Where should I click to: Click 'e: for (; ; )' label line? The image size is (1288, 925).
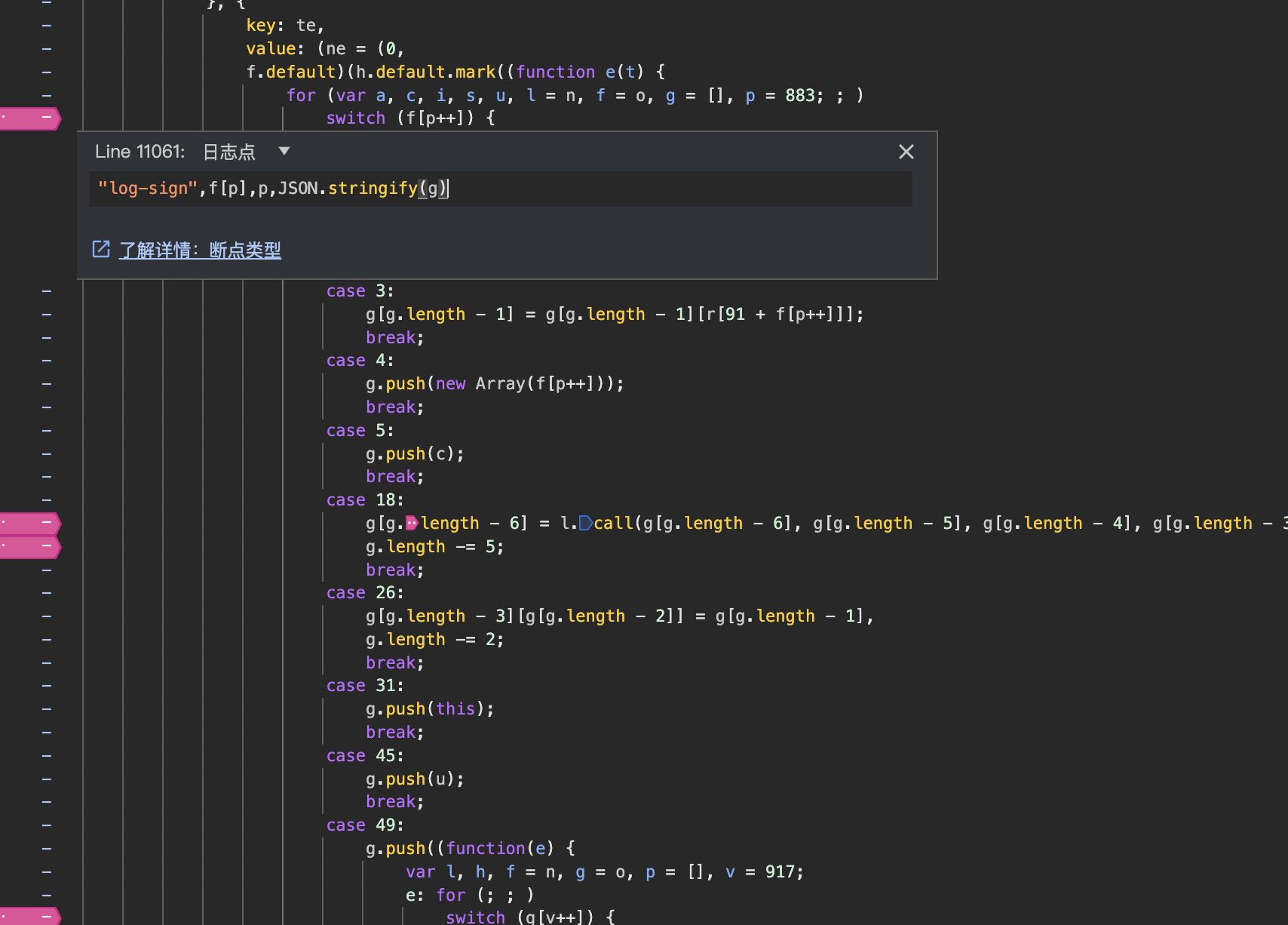pos(470,896)
